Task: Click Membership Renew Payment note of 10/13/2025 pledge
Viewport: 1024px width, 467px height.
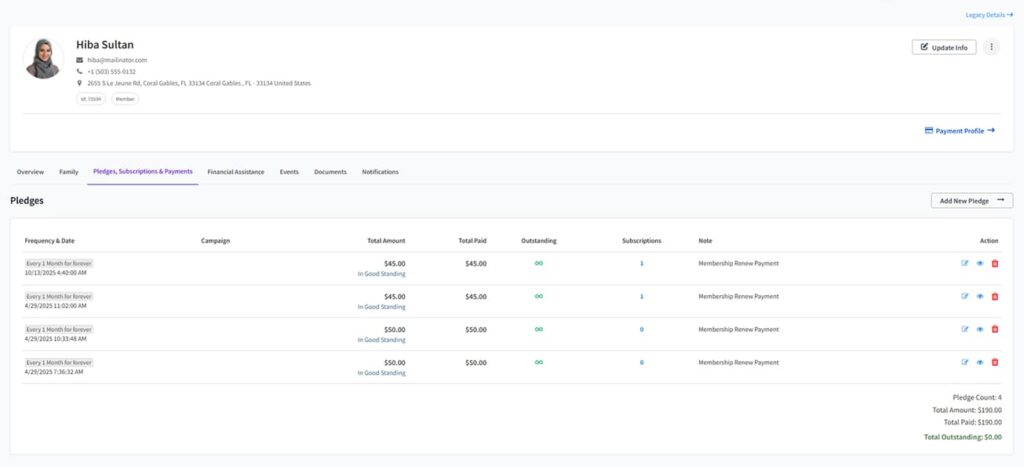Action: pos(739,263)
